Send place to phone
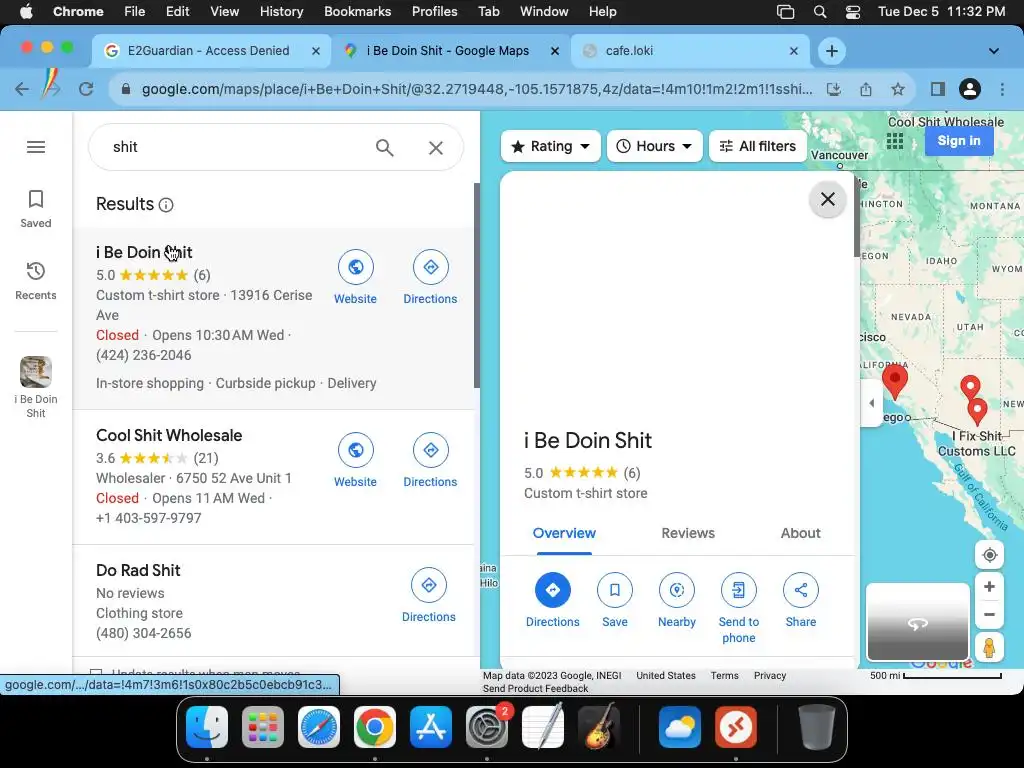This screenshot has height=768, width=1024. 739,609
